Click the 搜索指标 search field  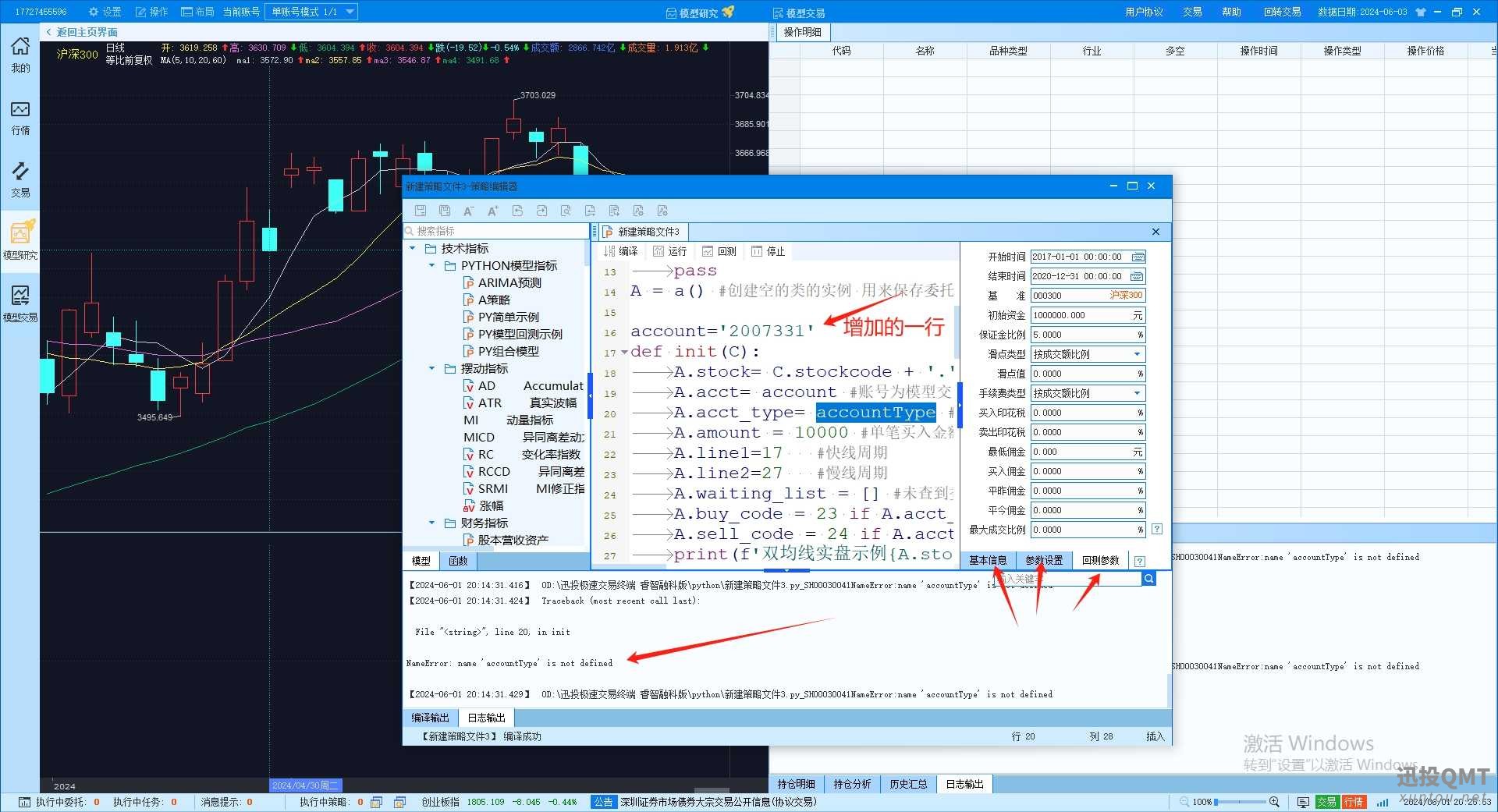click(496, 231)
